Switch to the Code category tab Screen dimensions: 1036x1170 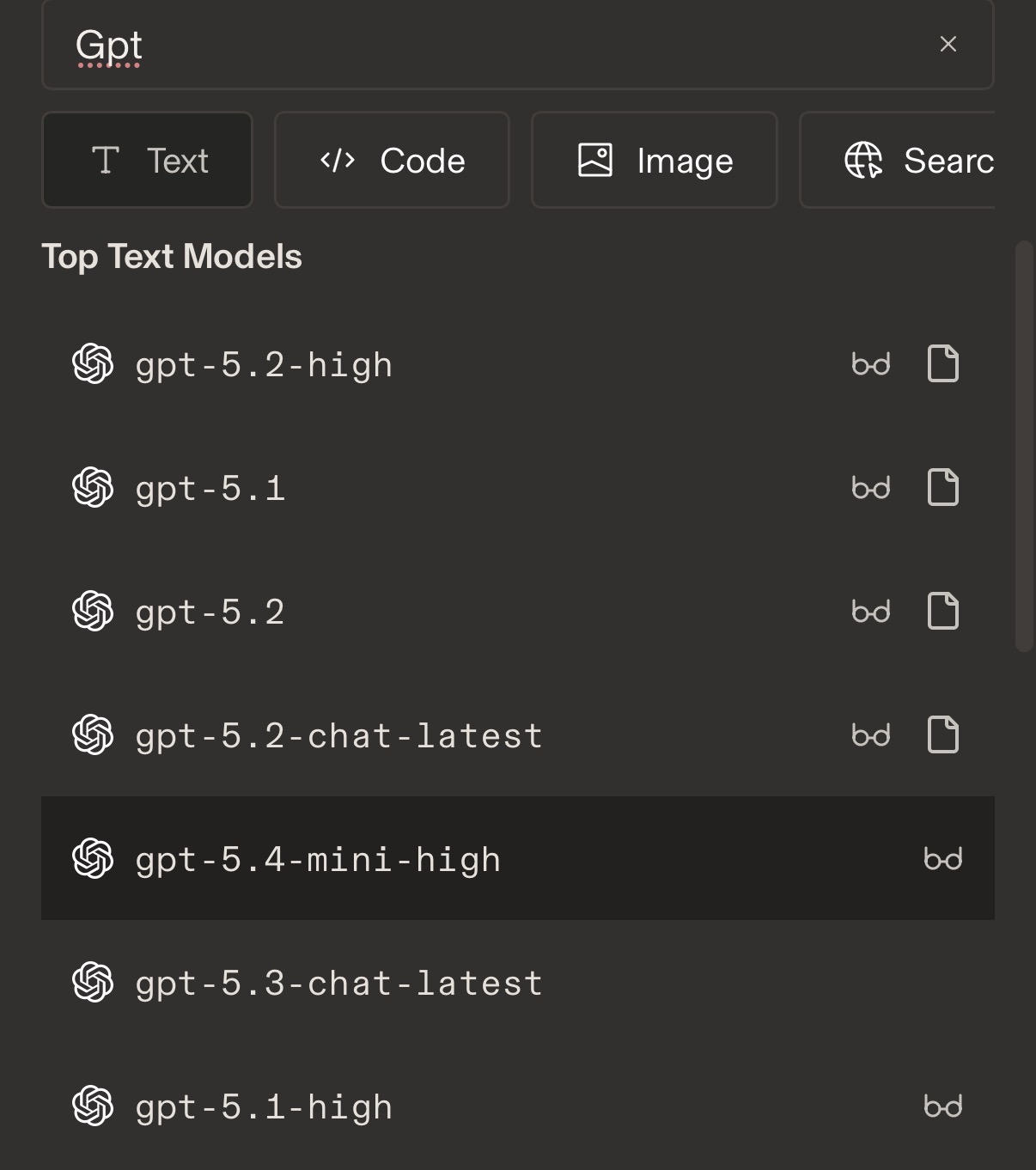[392, 160]
